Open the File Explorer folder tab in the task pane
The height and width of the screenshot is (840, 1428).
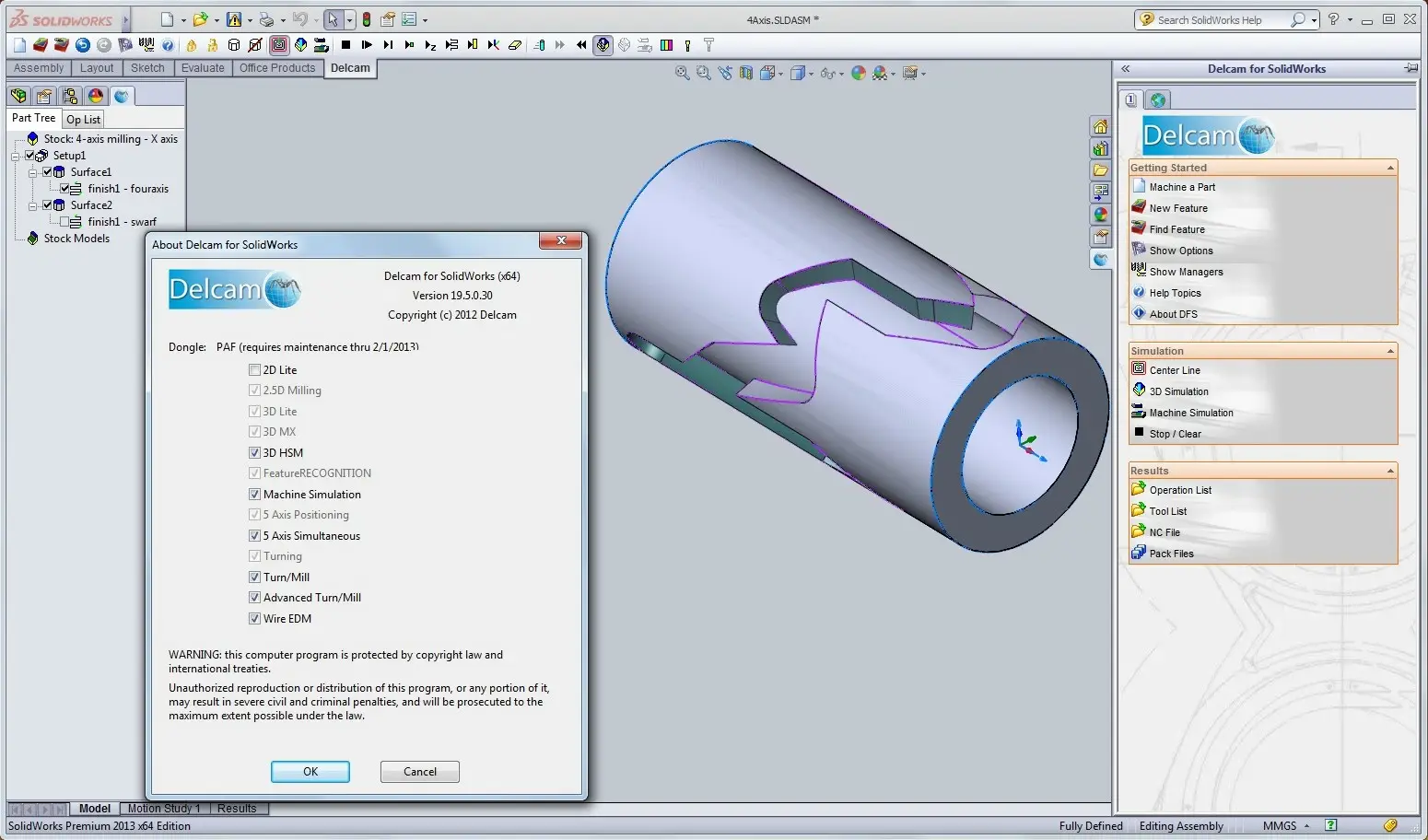click(x=1100, y=170)
